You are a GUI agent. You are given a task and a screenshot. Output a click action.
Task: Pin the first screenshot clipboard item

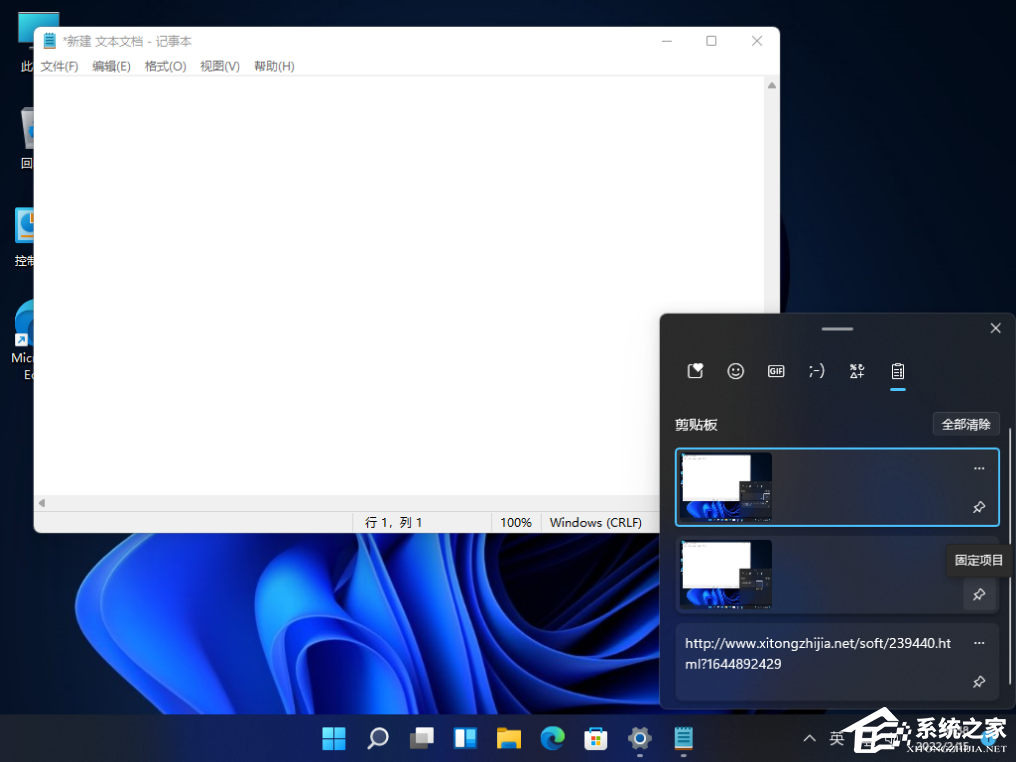point(979,507)
